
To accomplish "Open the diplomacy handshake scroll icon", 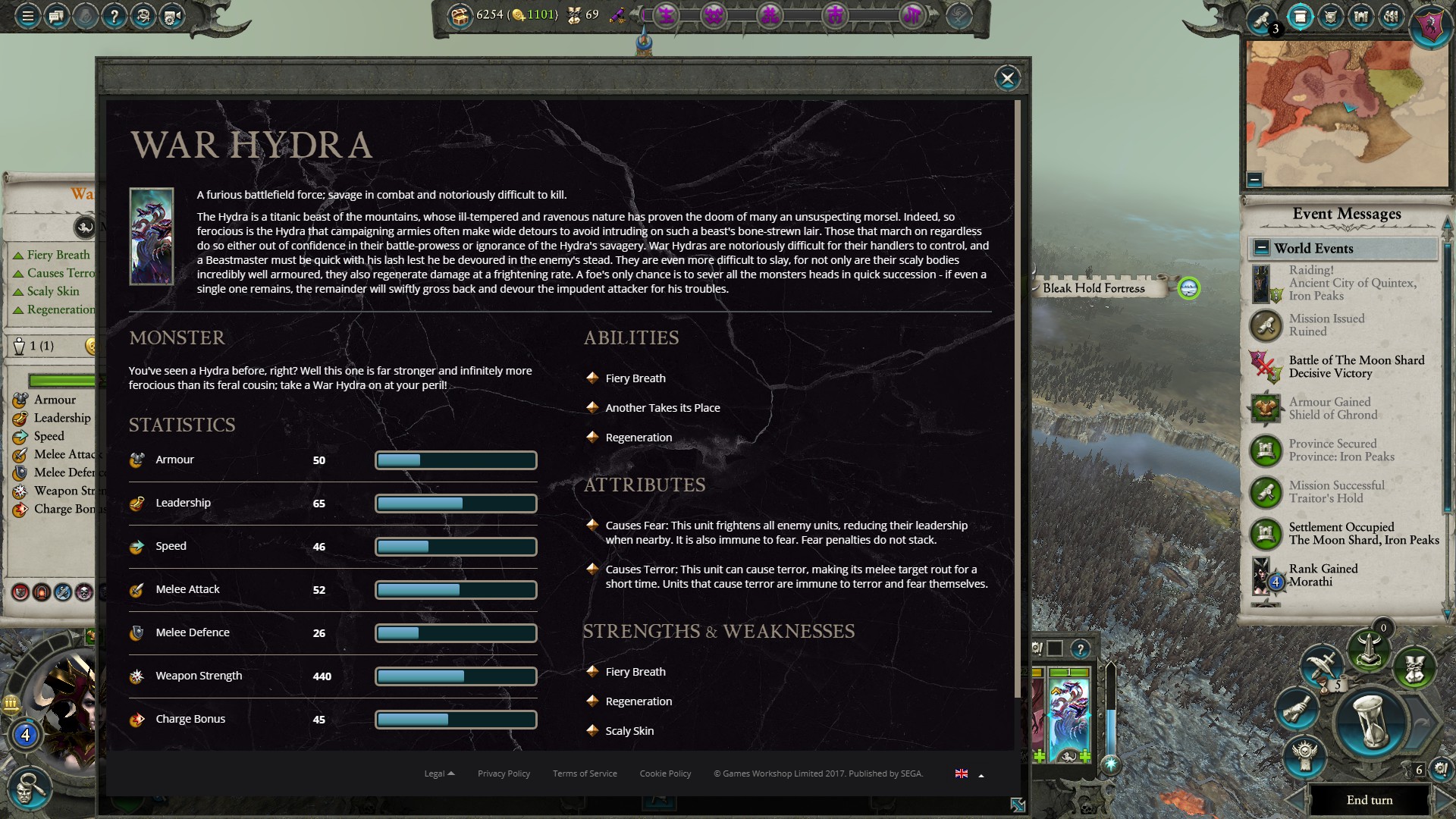I will click(x=1298, y=710).
